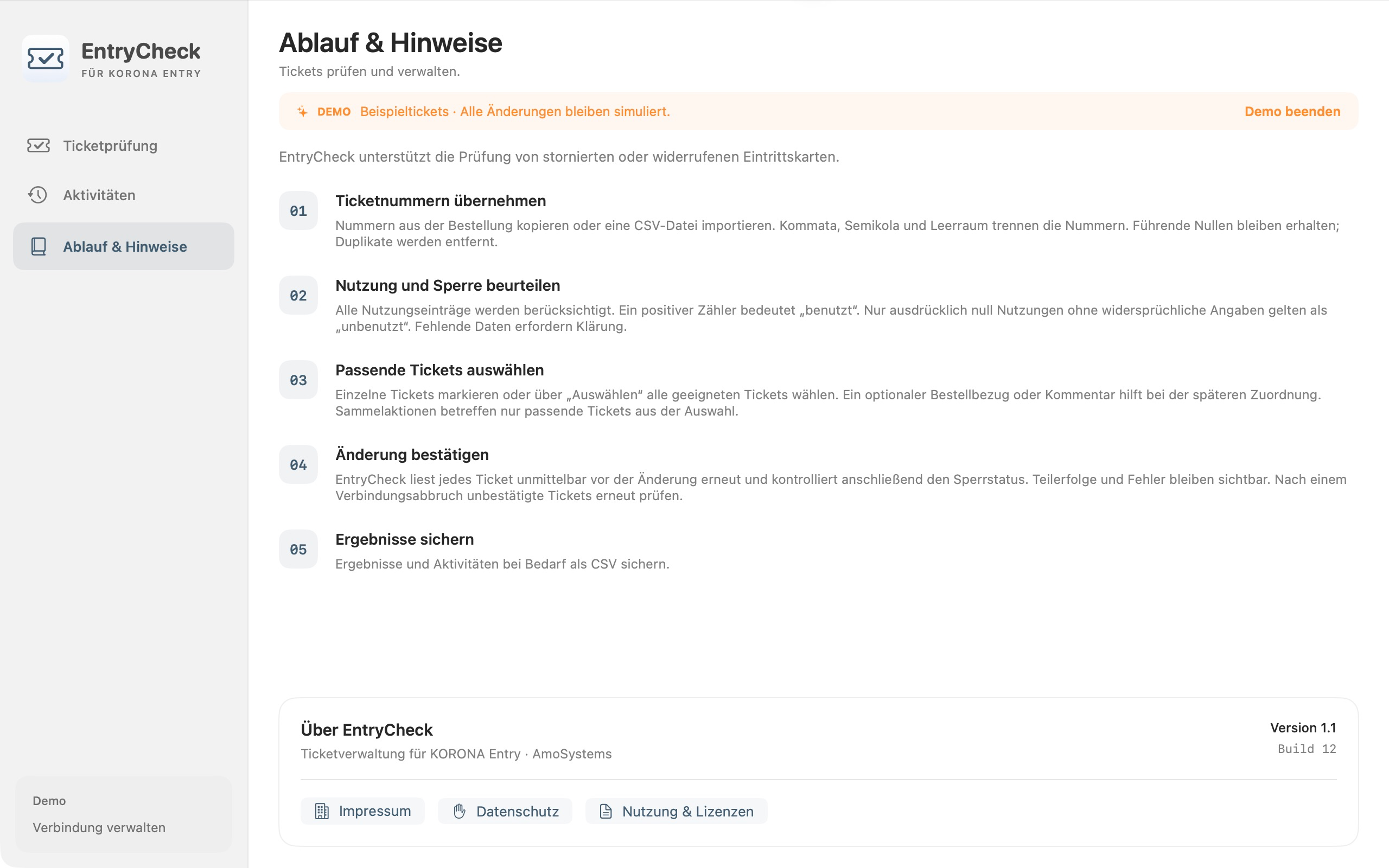Viewport: 1389px width, 868px height.
Task: Click the heading Passende Tickets auswählen
Action: [x=439, y=371]
